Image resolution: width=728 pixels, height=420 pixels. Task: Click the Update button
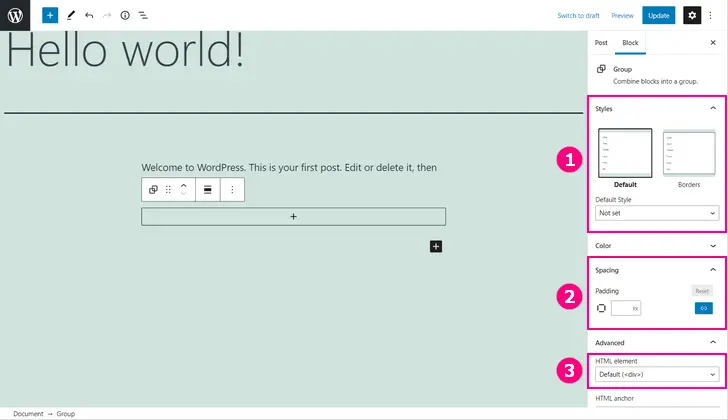[x=658, y=15]
